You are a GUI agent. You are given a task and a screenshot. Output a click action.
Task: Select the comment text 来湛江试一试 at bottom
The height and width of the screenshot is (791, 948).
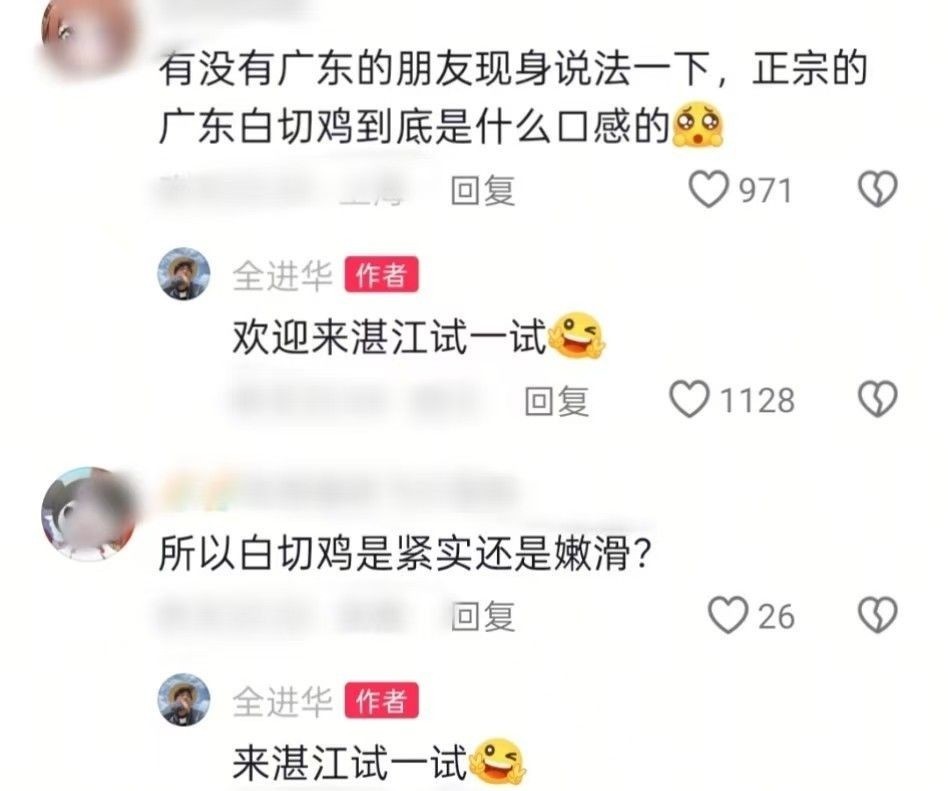point(350,763)
